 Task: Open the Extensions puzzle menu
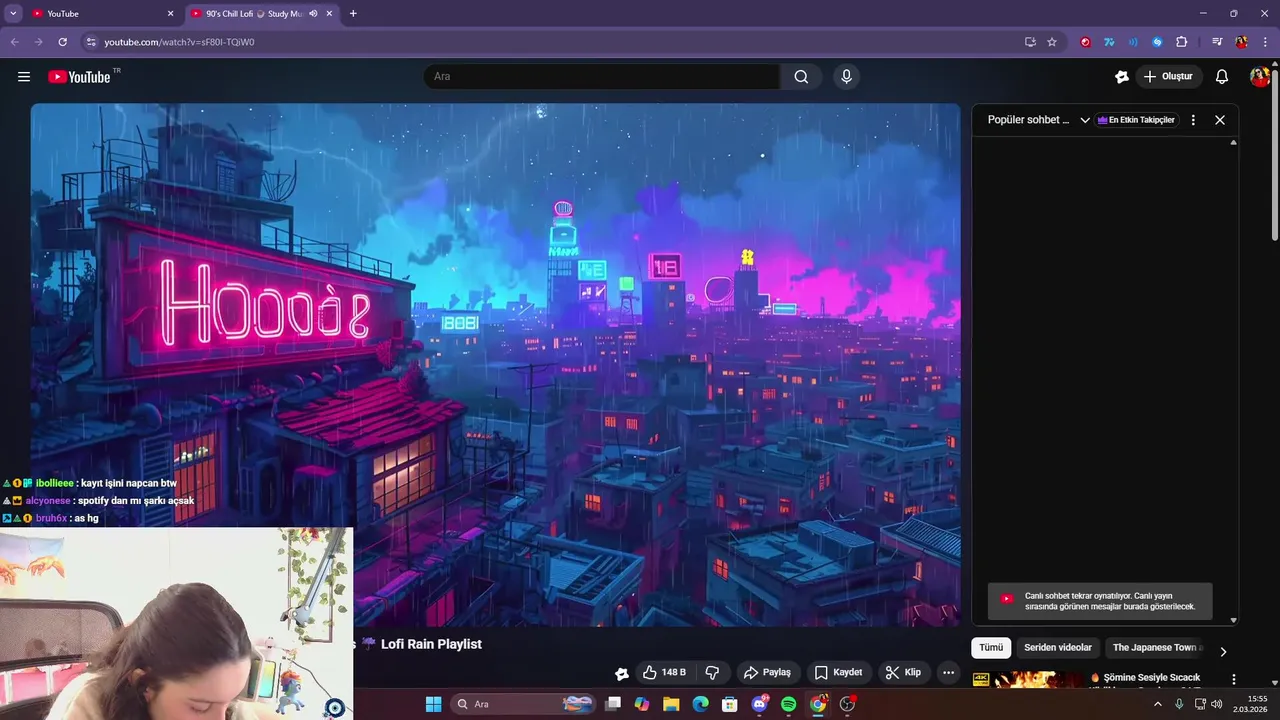[1182, 42]
